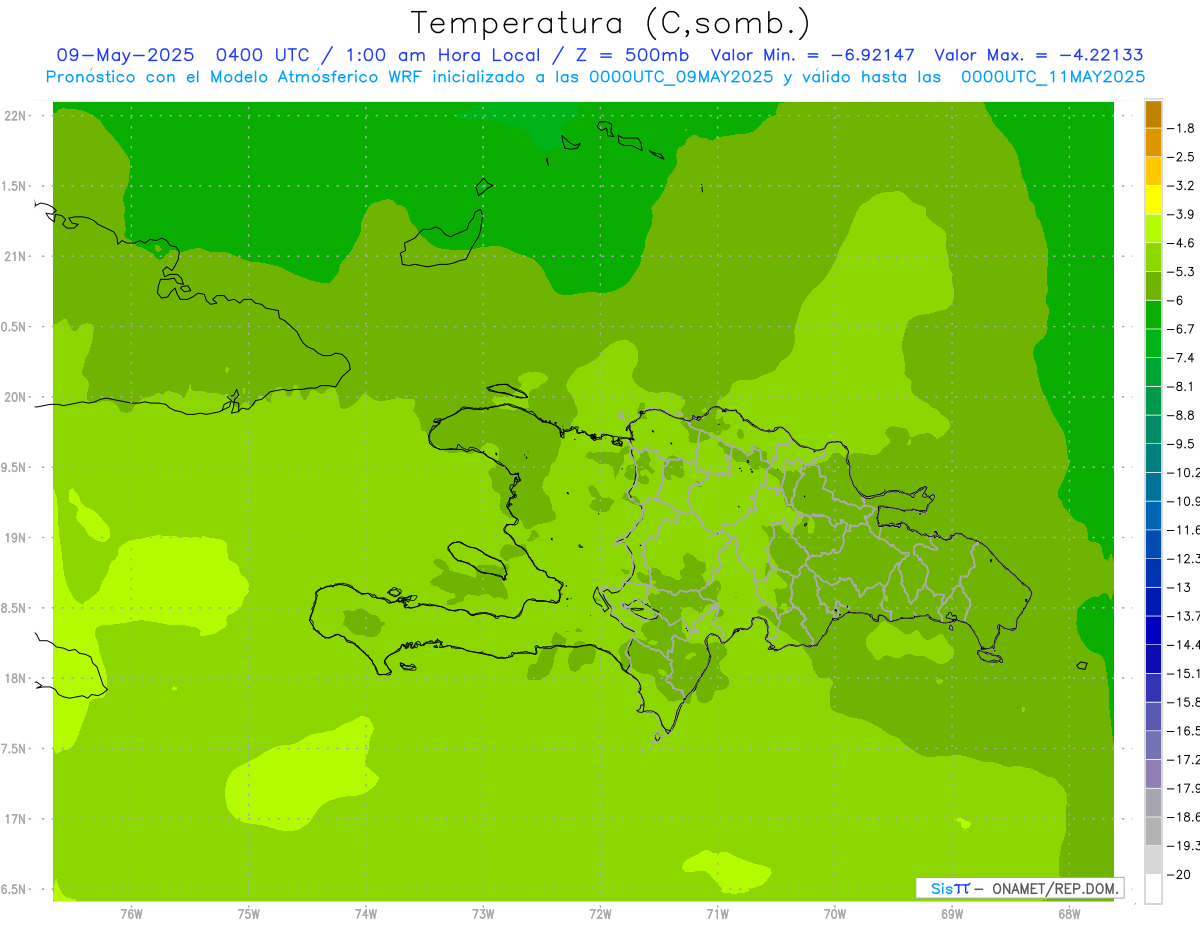Click the 19N latitude axis label

tap(15, 538)
